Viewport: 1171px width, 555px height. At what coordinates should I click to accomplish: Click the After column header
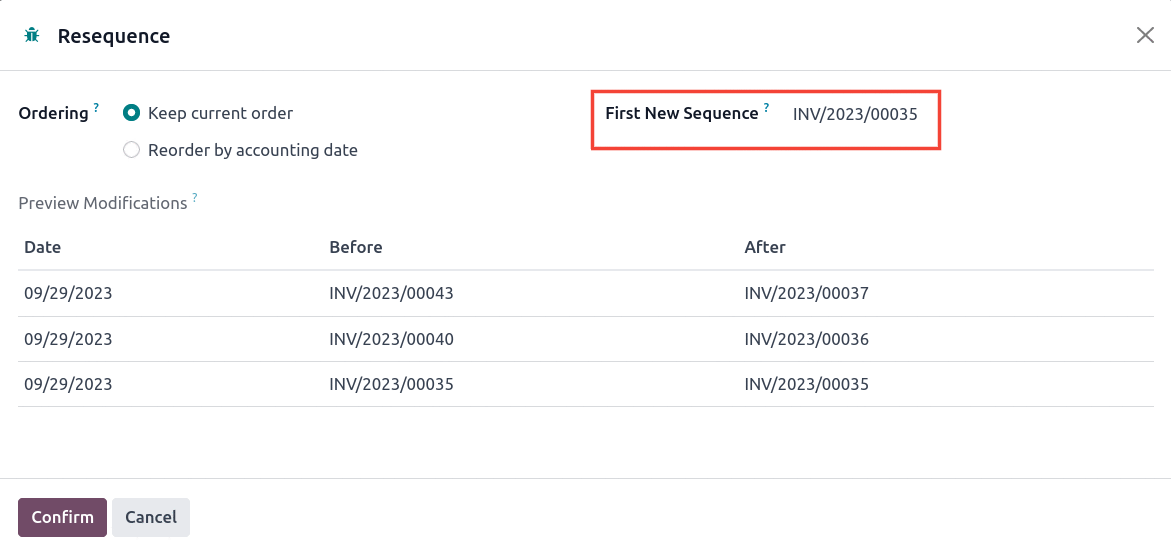pyautogui.click(x=765, y=247)
